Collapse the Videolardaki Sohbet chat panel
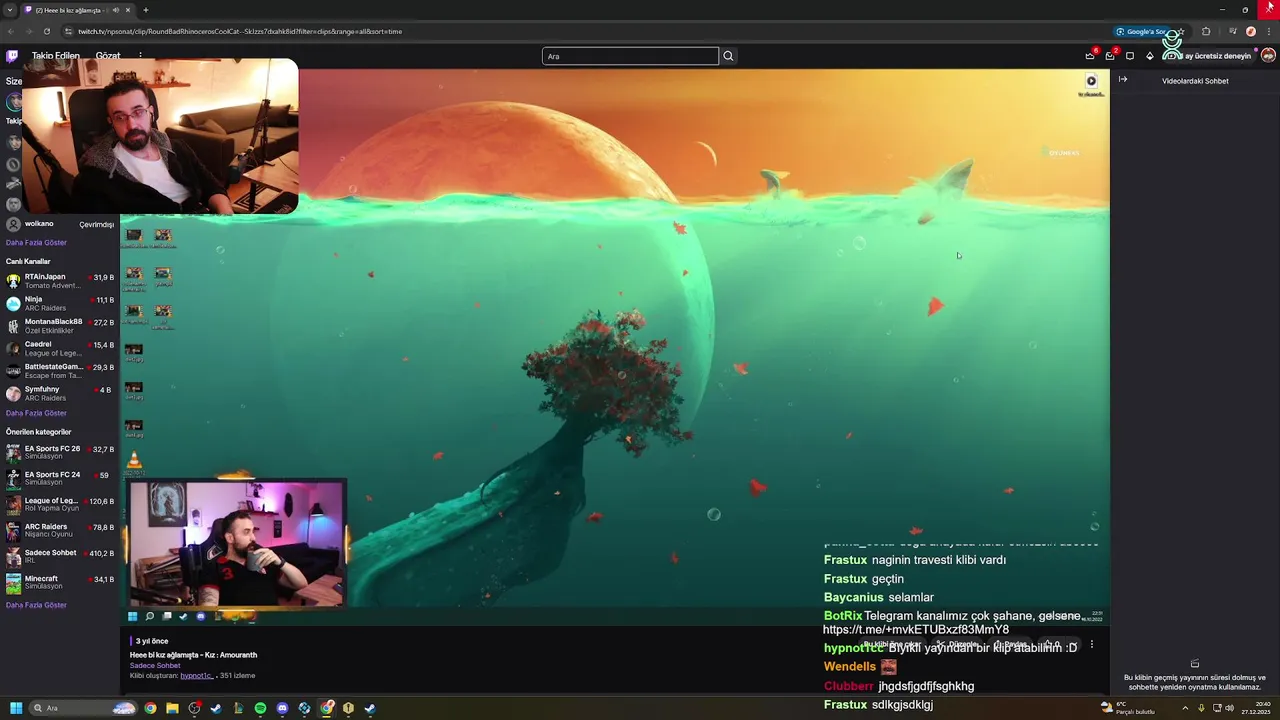This screenshot has height=720, width=1280. click(x=1123, y=80)
